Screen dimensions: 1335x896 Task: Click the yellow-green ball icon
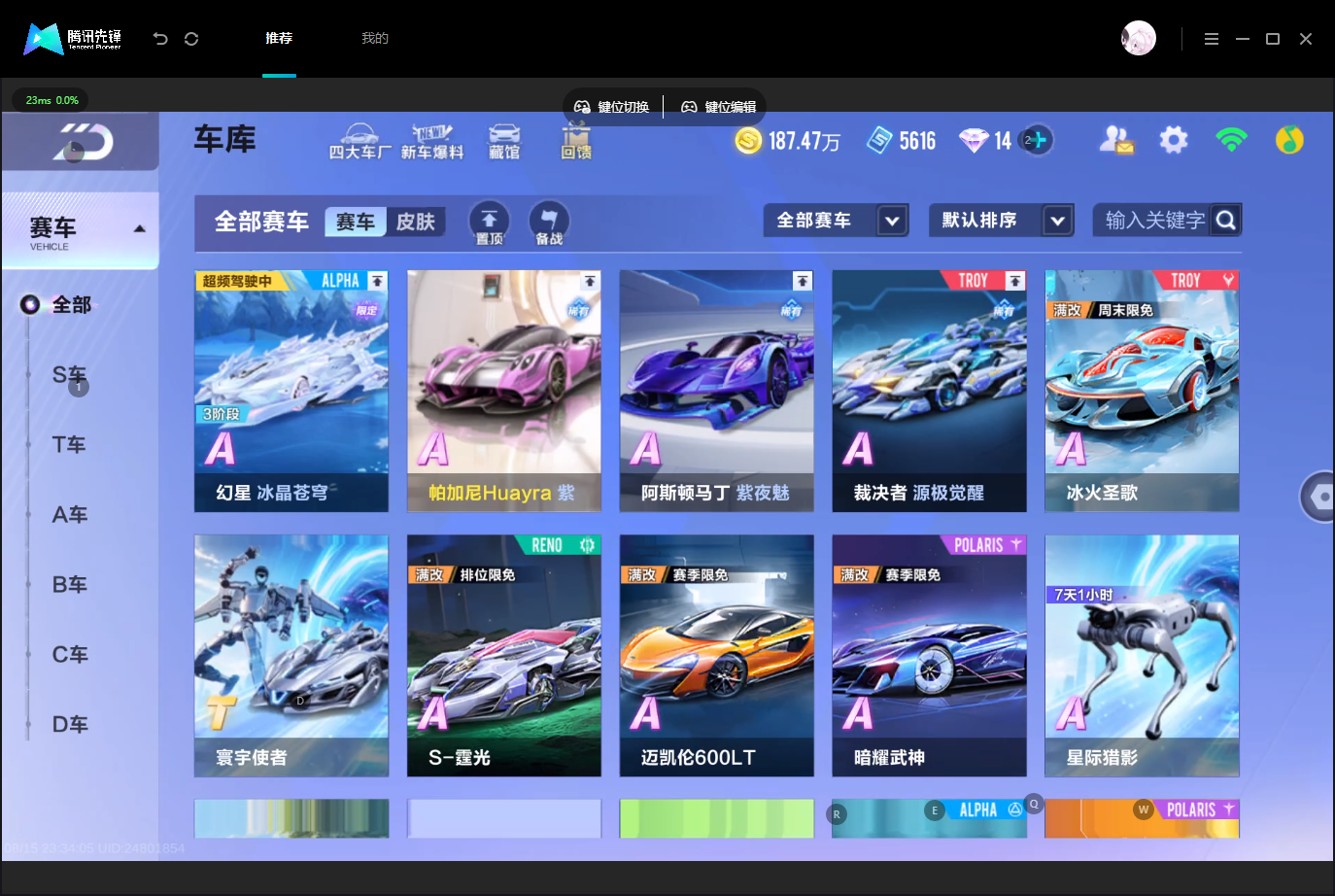[x=1289, y=140]
